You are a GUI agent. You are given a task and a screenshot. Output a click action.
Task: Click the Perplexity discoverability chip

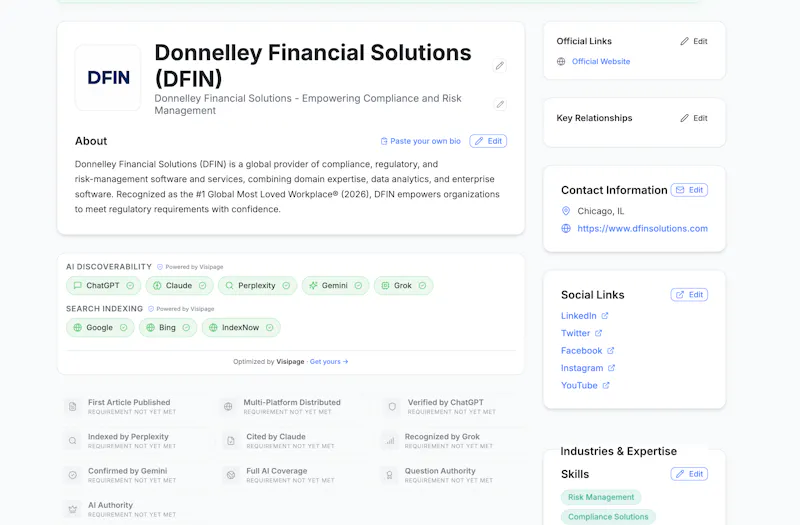coord(258,286)
